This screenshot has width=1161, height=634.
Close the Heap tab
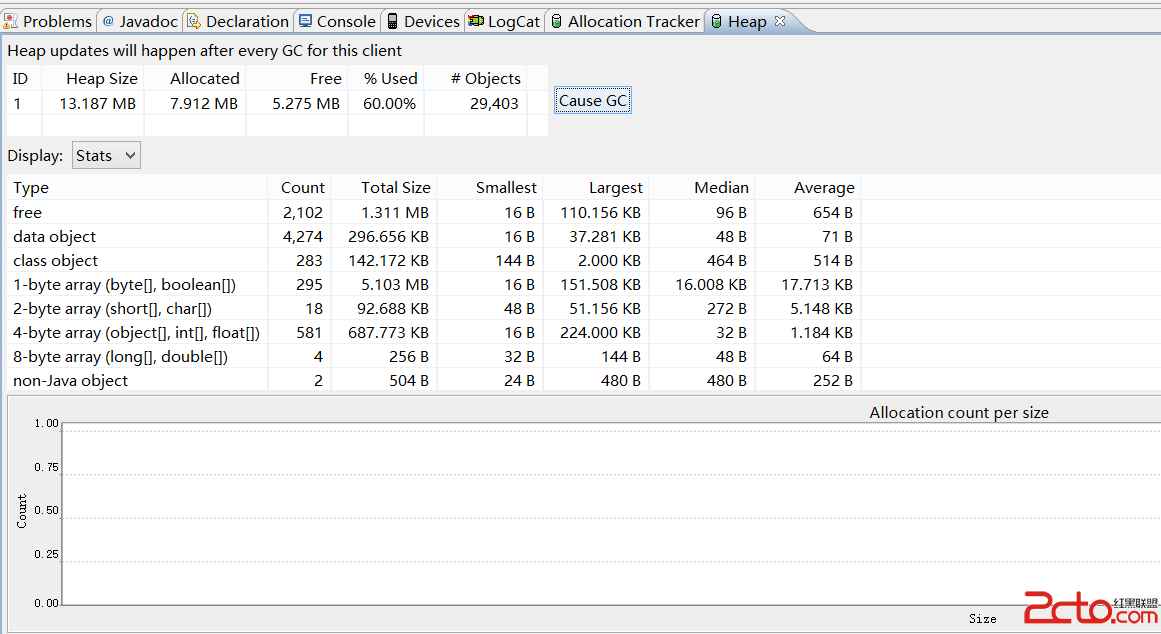(780, 21)
